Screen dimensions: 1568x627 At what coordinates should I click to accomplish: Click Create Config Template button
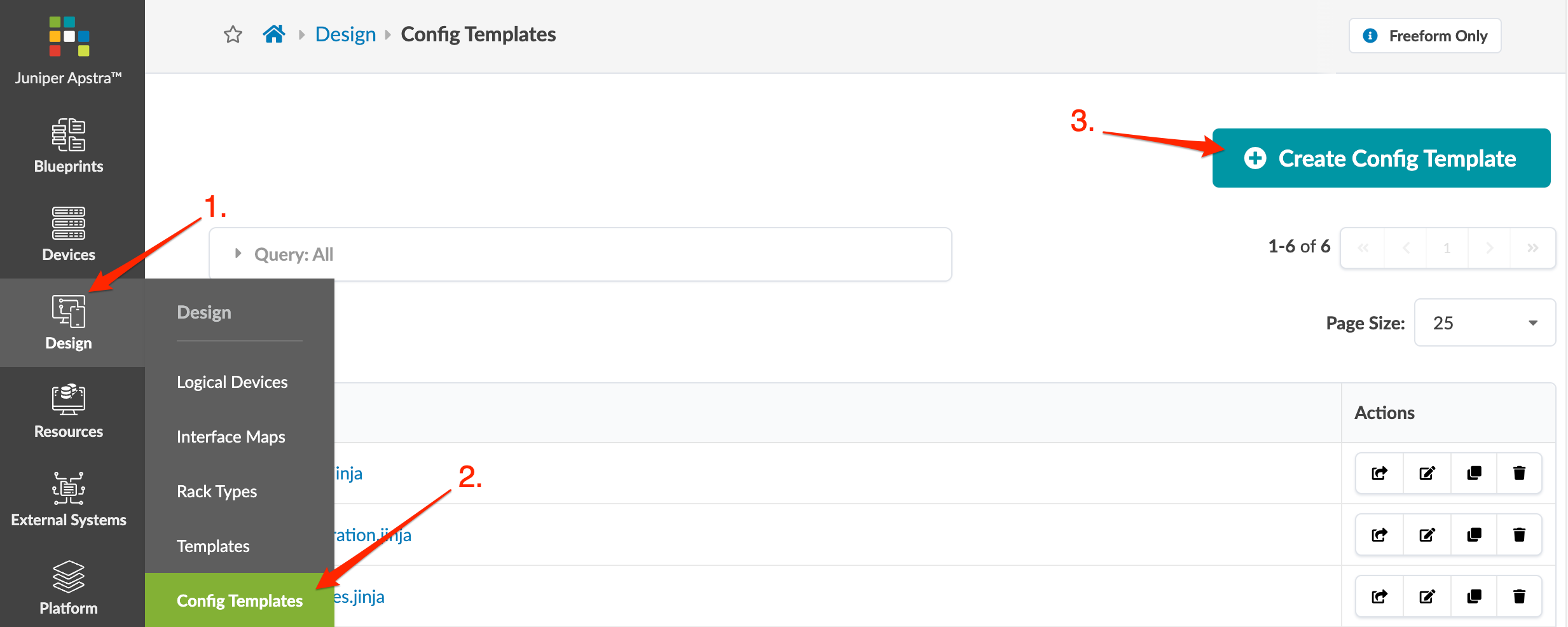coord(1380,158)
